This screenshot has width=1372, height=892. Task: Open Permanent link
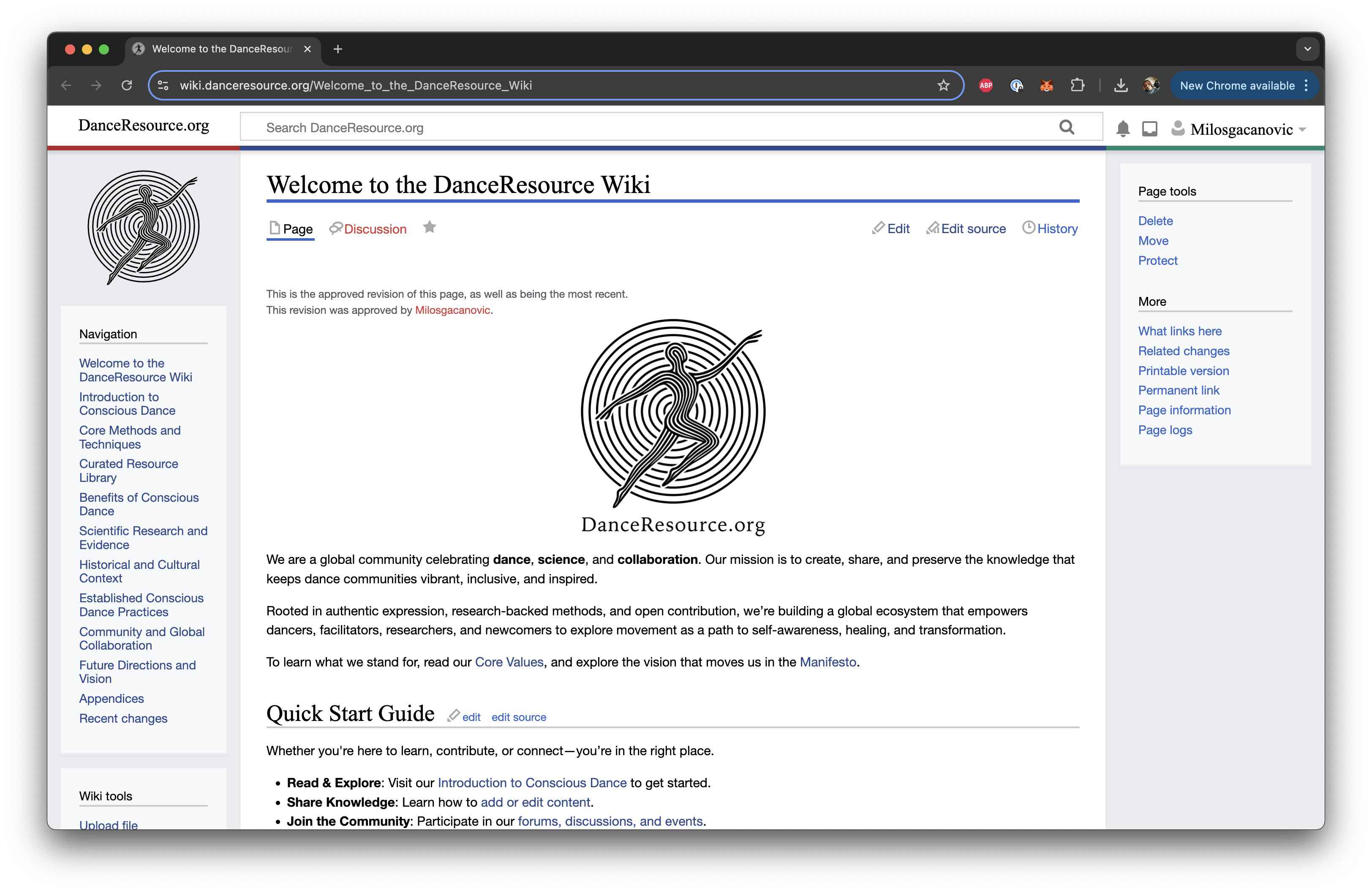click(1178, 390)
